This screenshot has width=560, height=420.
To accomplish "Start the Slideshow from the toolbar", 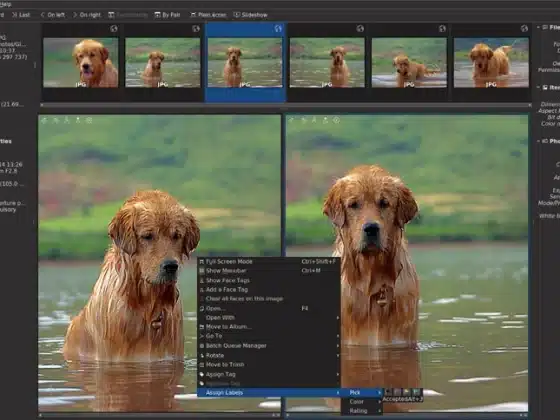I will pos(250,15).
